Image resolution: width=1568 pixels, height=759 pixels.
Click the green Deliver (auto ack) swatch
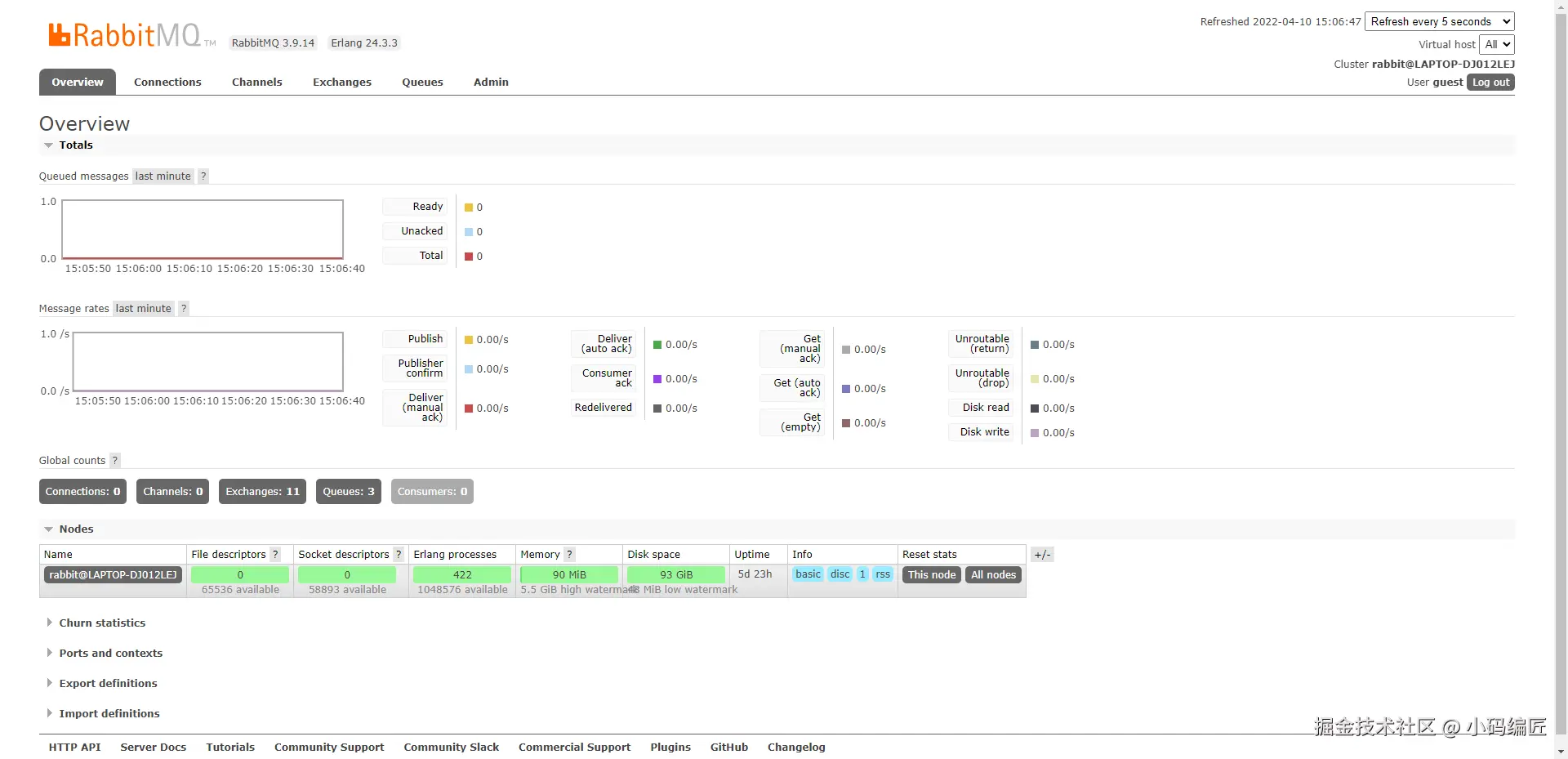[657, 345]
